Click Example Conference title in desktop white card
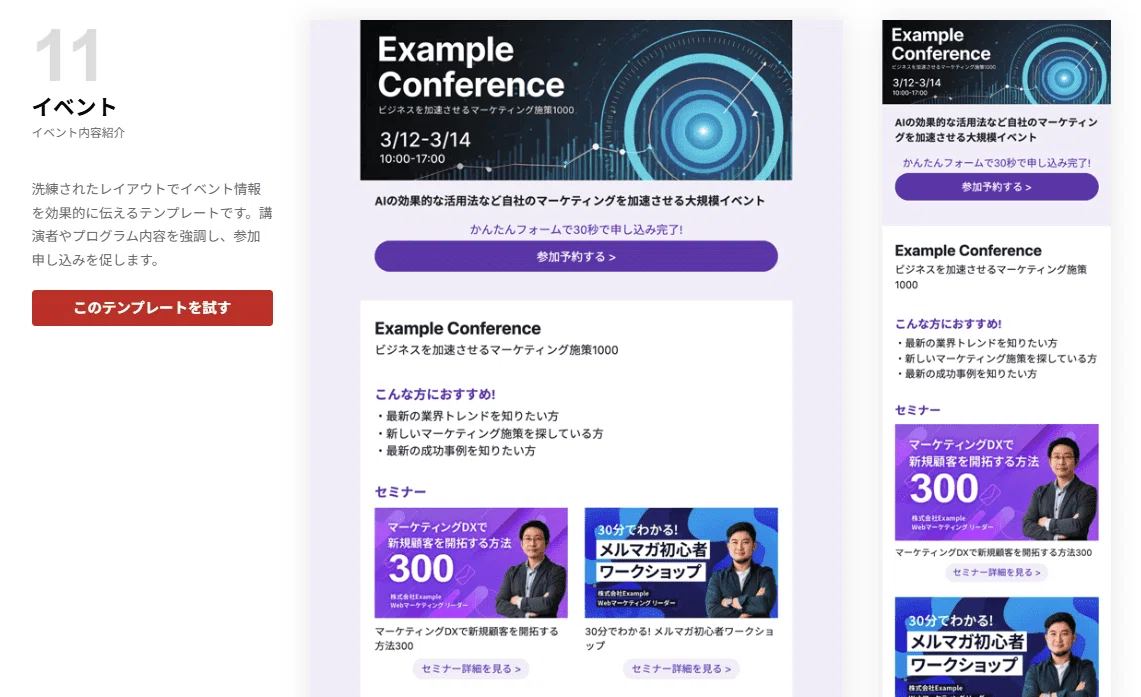Screen dimensions: 1141x697 pos(458,328)
